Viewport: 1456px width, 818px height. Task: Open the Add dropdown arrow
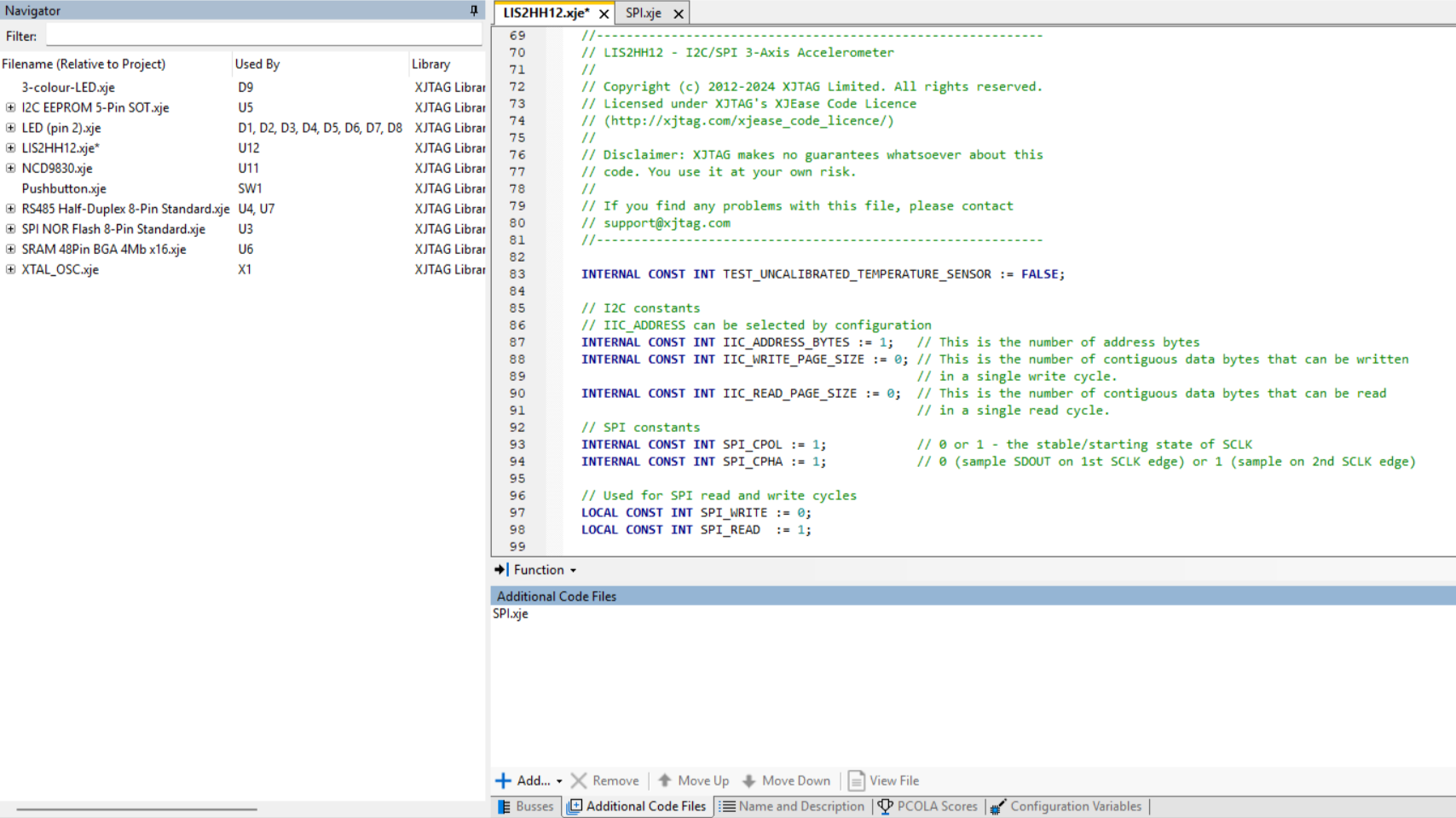[x=559, y=781]
